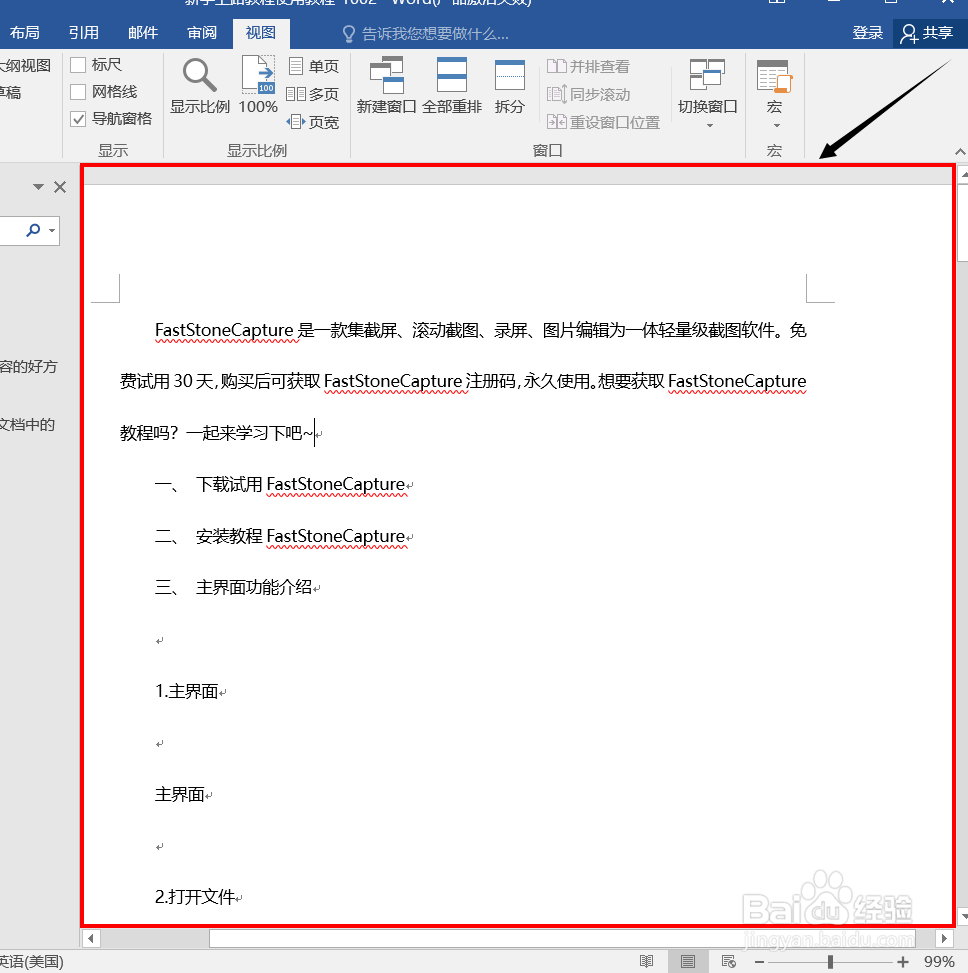Switch to the 审阅 ribbon tab

201,32
